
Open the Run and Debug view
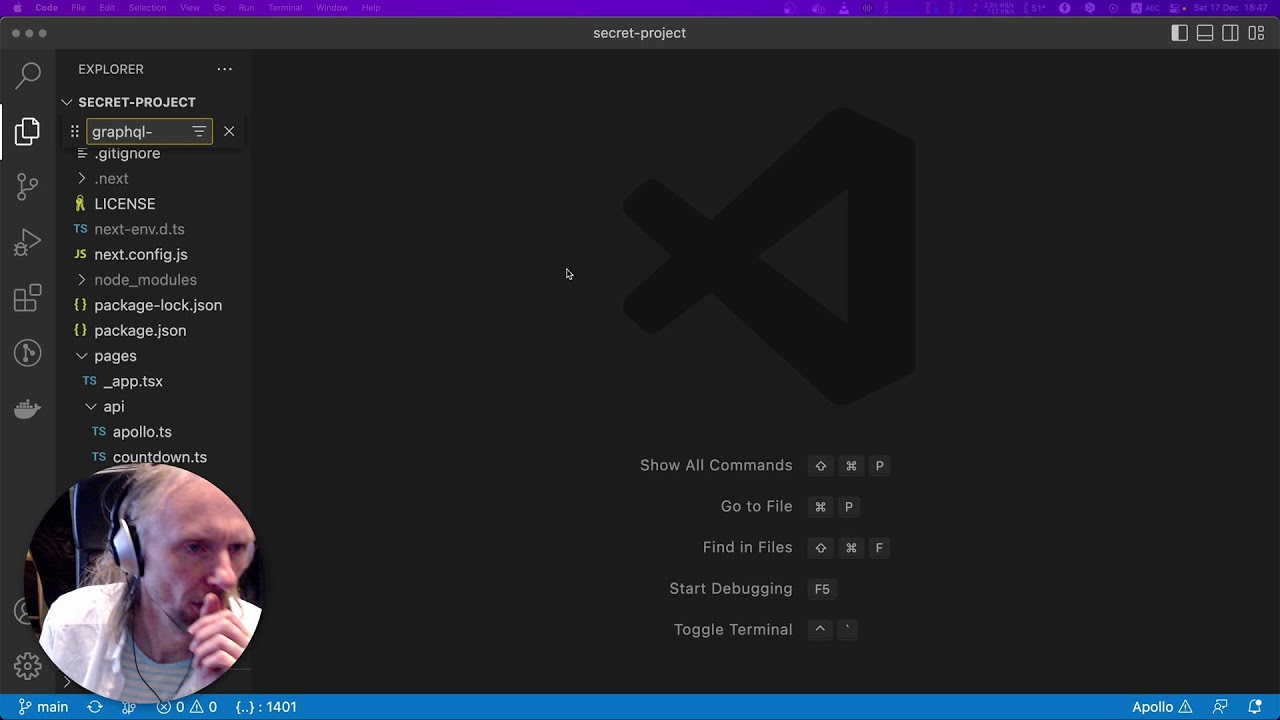pyautogui.click(x=28, y=242)
